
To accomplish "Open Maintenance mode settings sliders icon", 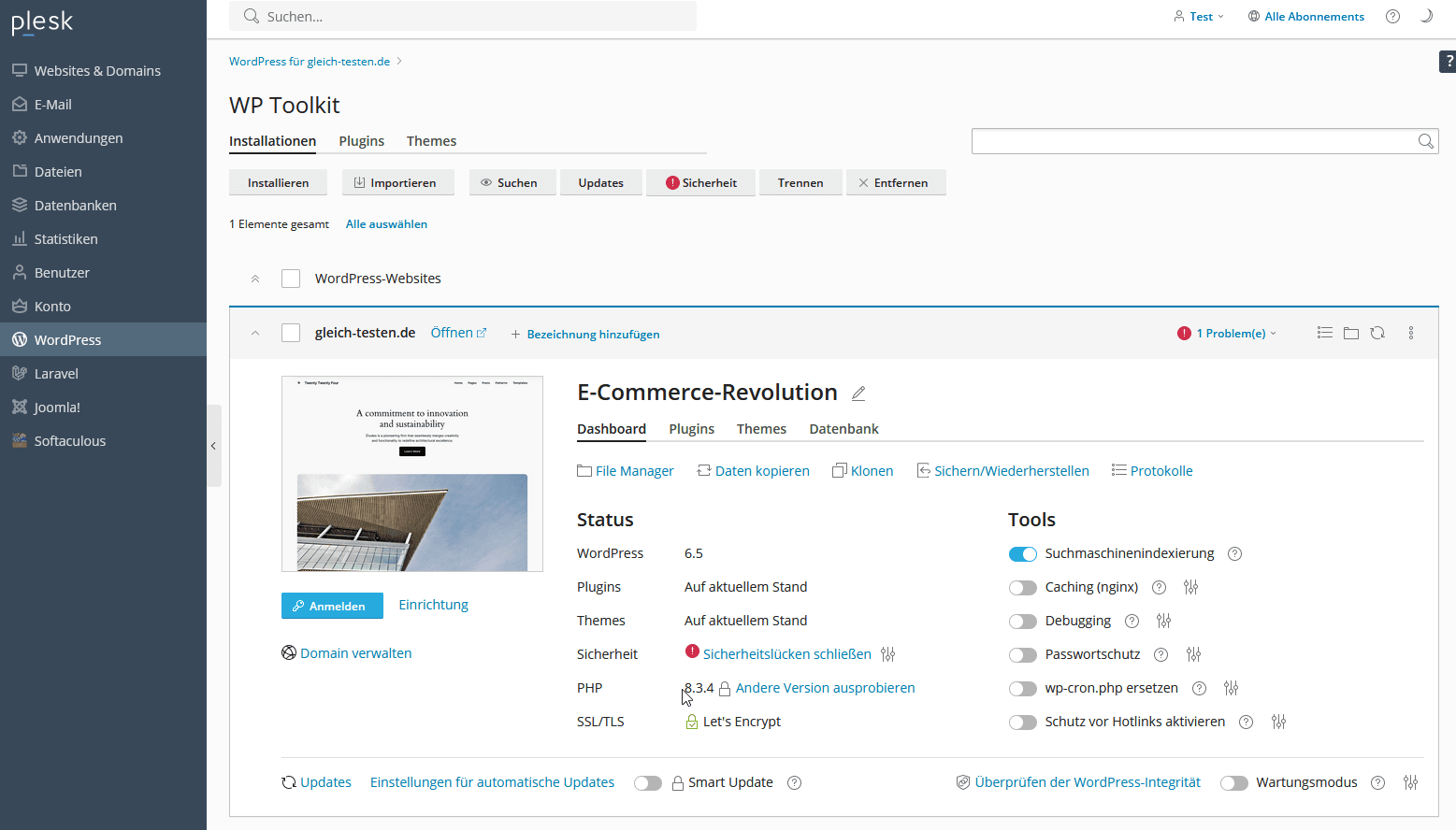I will [x=1410, y=782].
